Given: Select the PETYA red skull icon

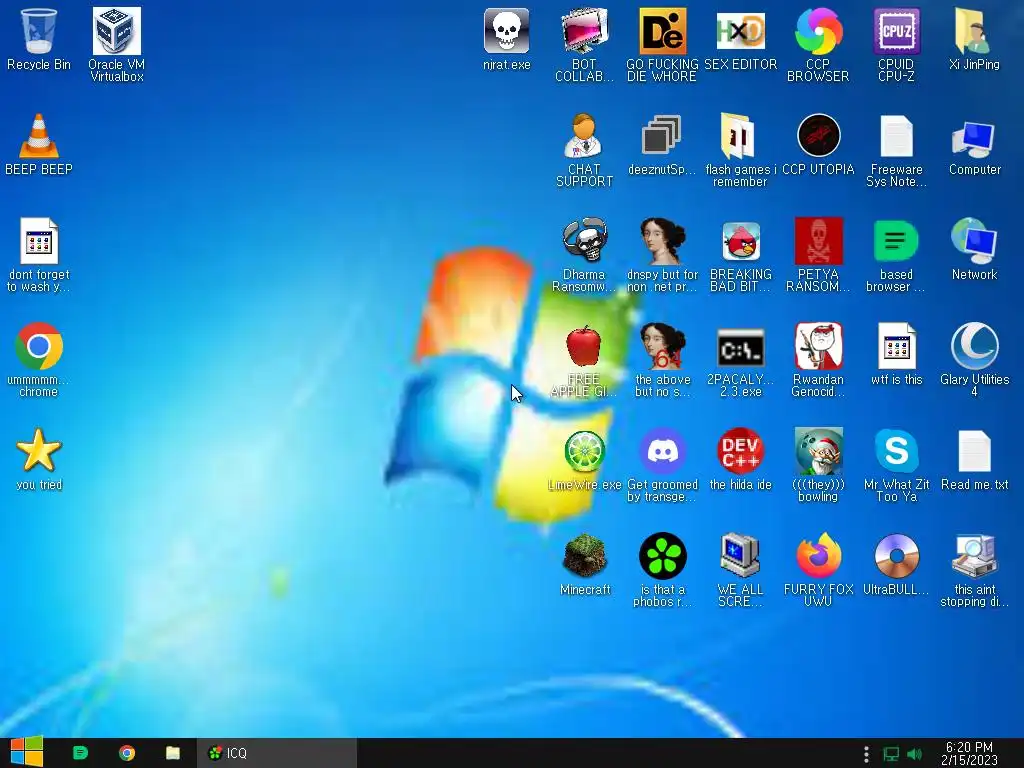Looking at the screenshot, I should point(818,241).
